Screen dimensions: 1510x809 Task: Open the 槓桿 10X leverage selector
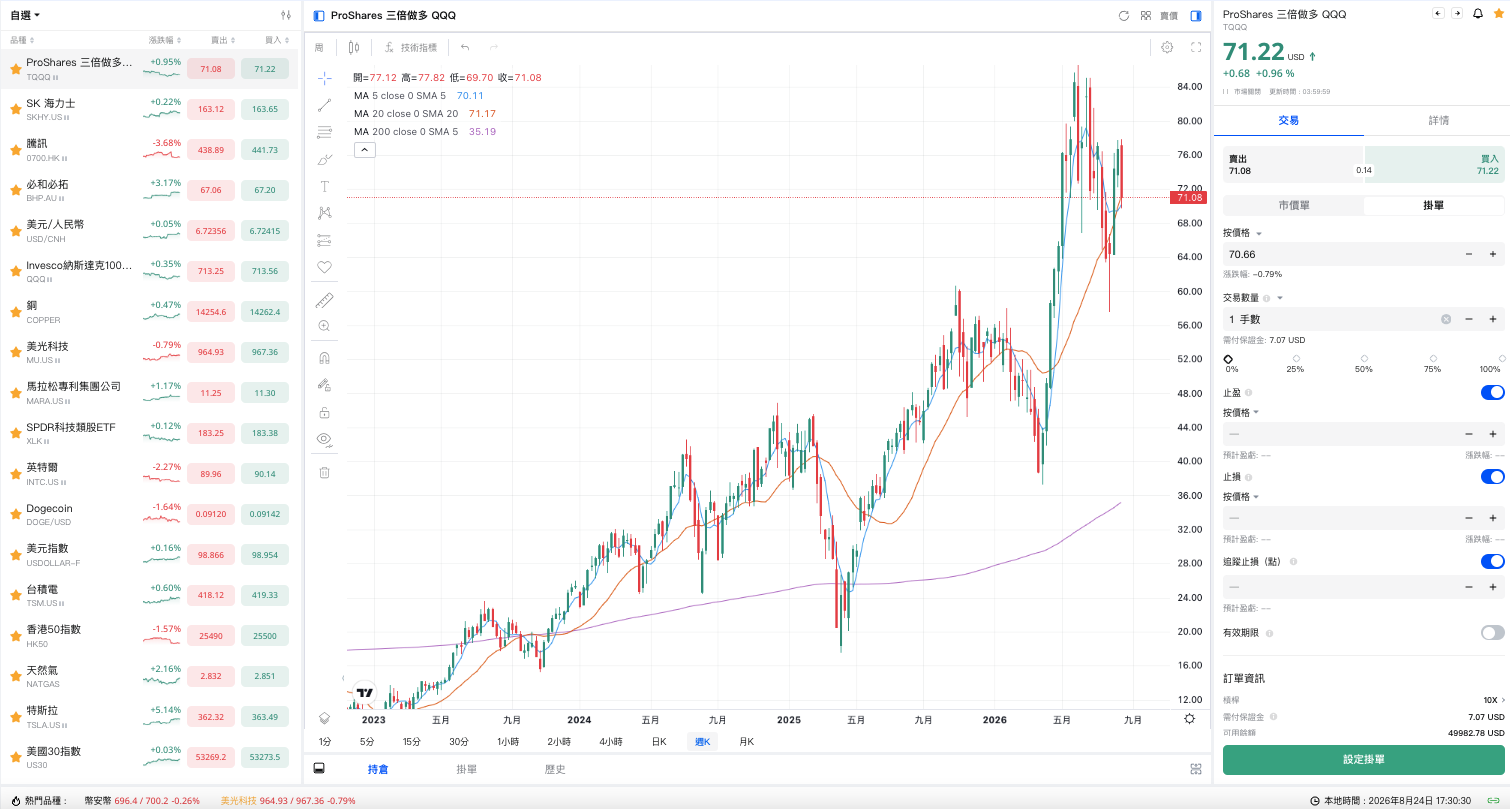[1493, 700]
